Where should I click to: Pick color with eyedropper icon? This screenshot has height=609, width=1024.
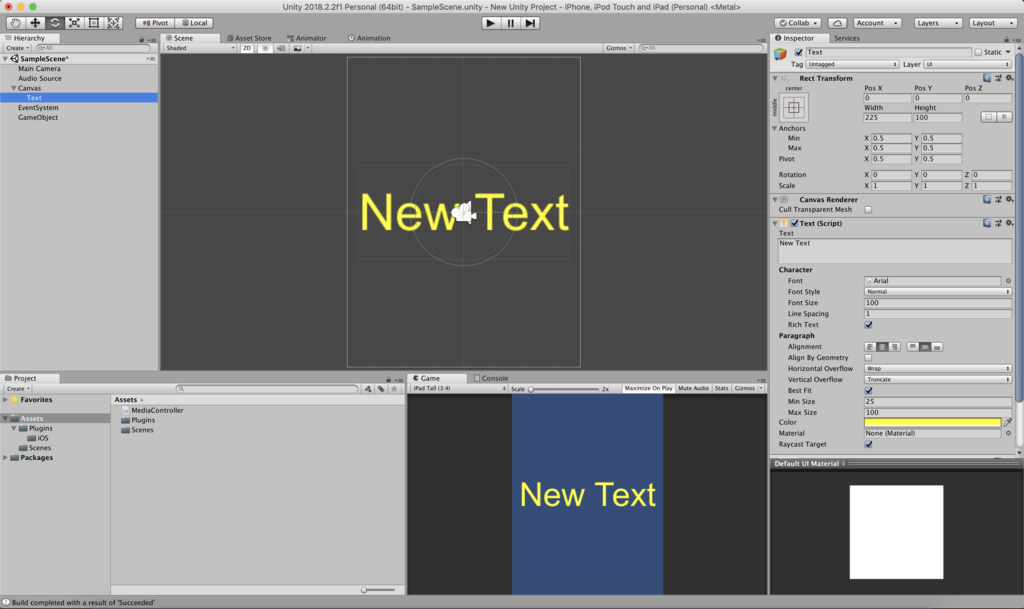pyautogui.click(x=1008, y=422)
